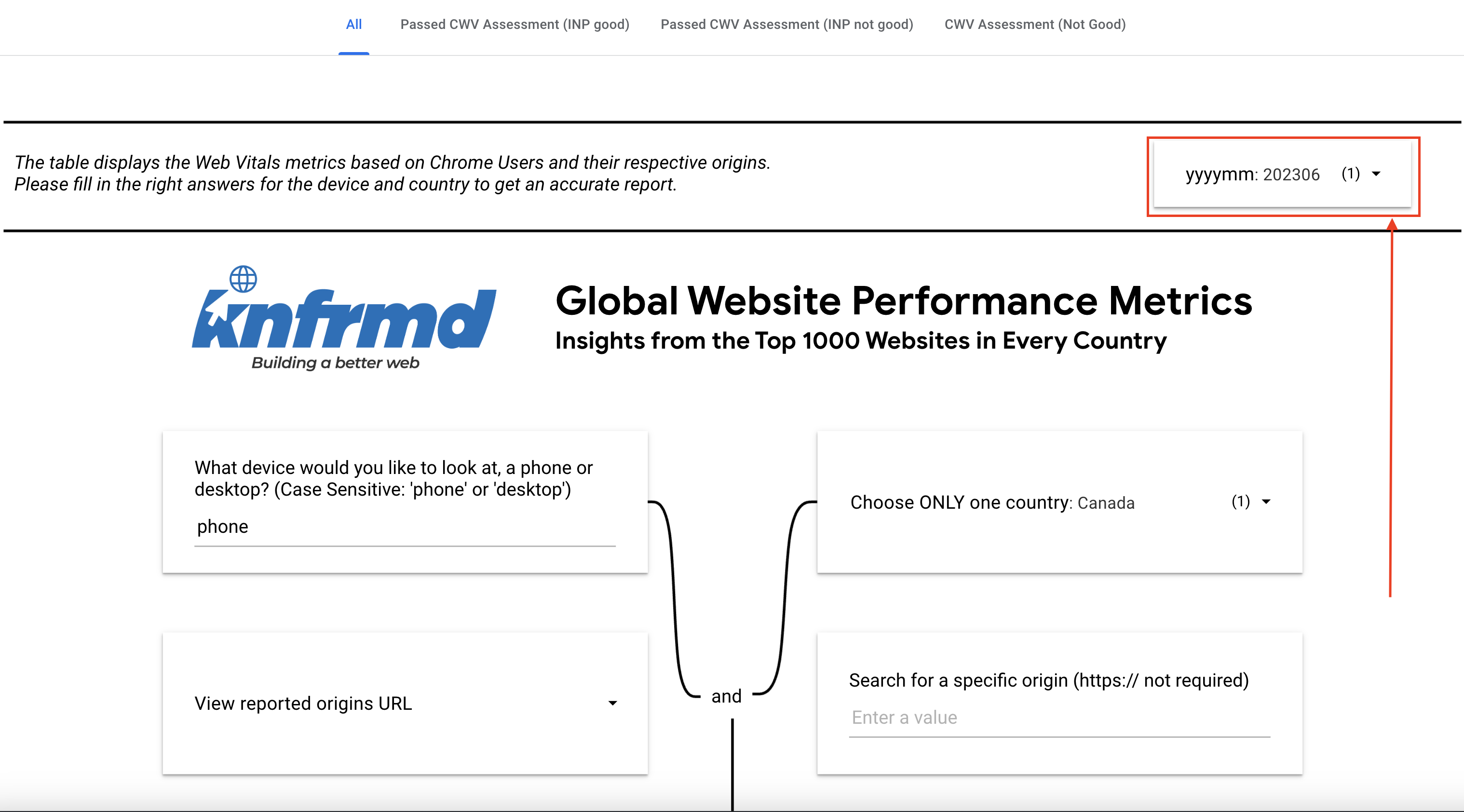
Task: Click the italic Web Vitals description text
Action: [x=392, y=173]
